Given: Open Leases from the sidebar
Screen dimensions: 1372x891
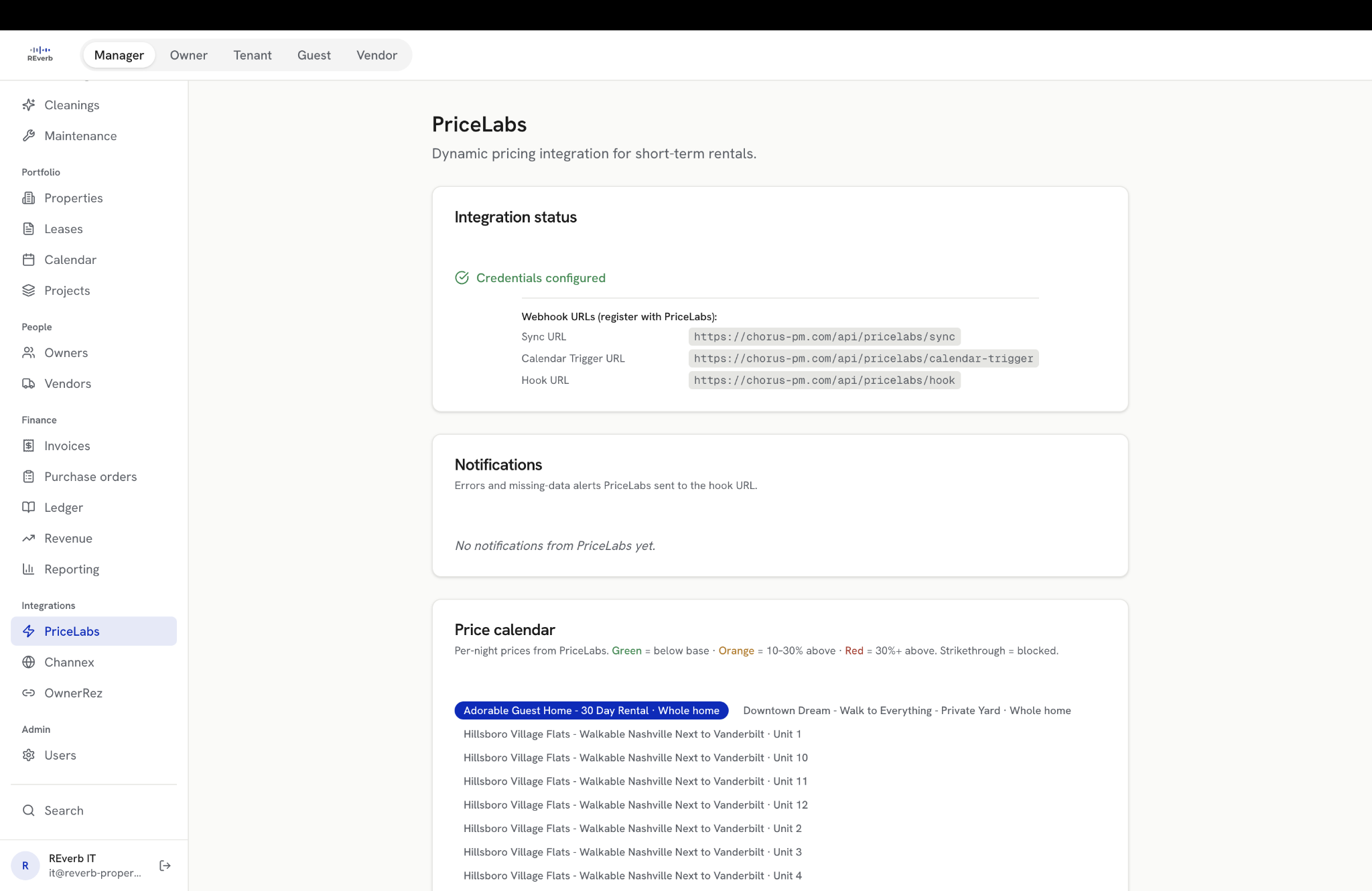Looking at the screenshot, I should 94,229.
